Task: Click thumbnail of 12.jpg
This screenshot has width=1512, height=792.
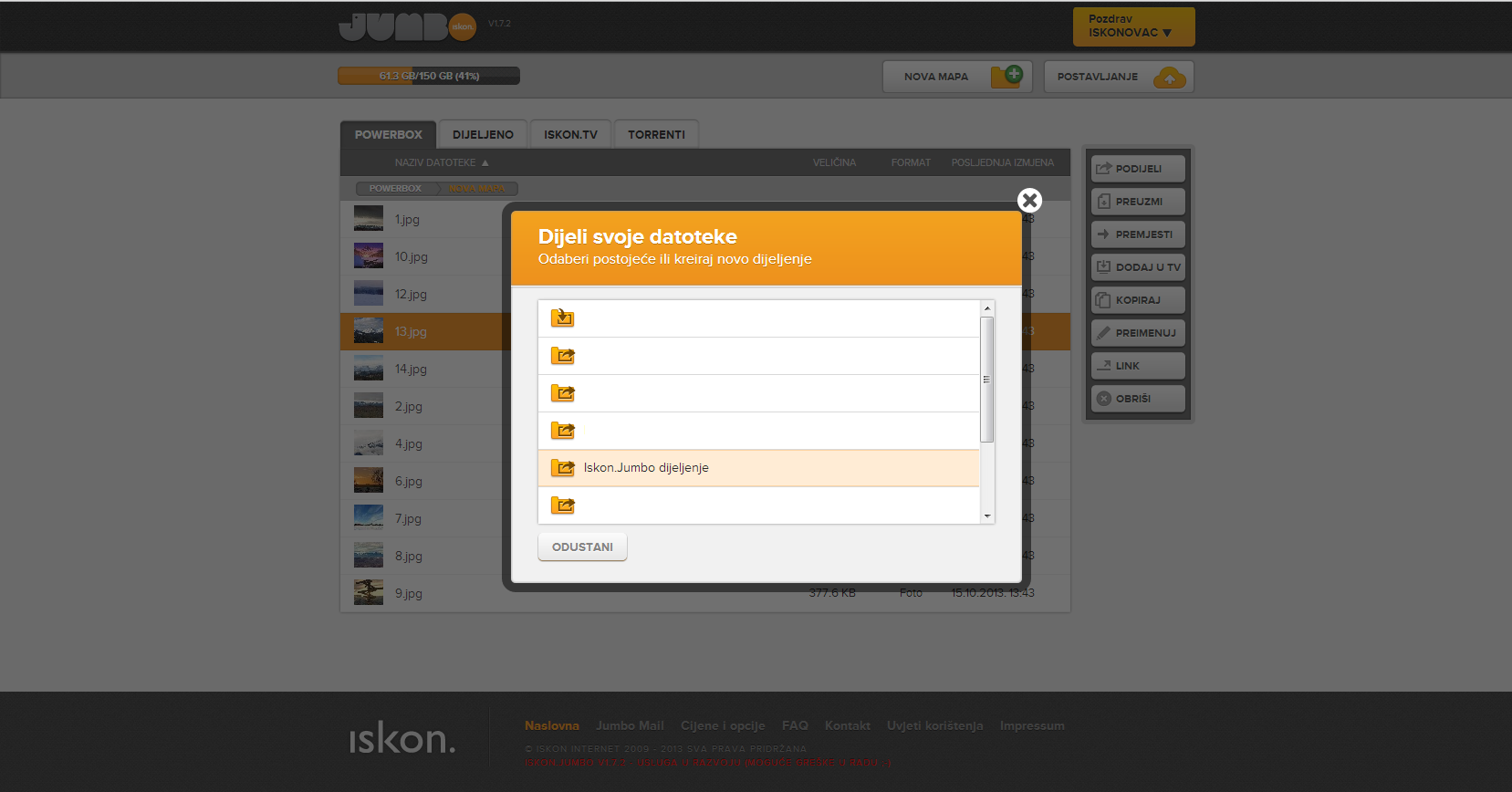Action: tap(369, 293)
